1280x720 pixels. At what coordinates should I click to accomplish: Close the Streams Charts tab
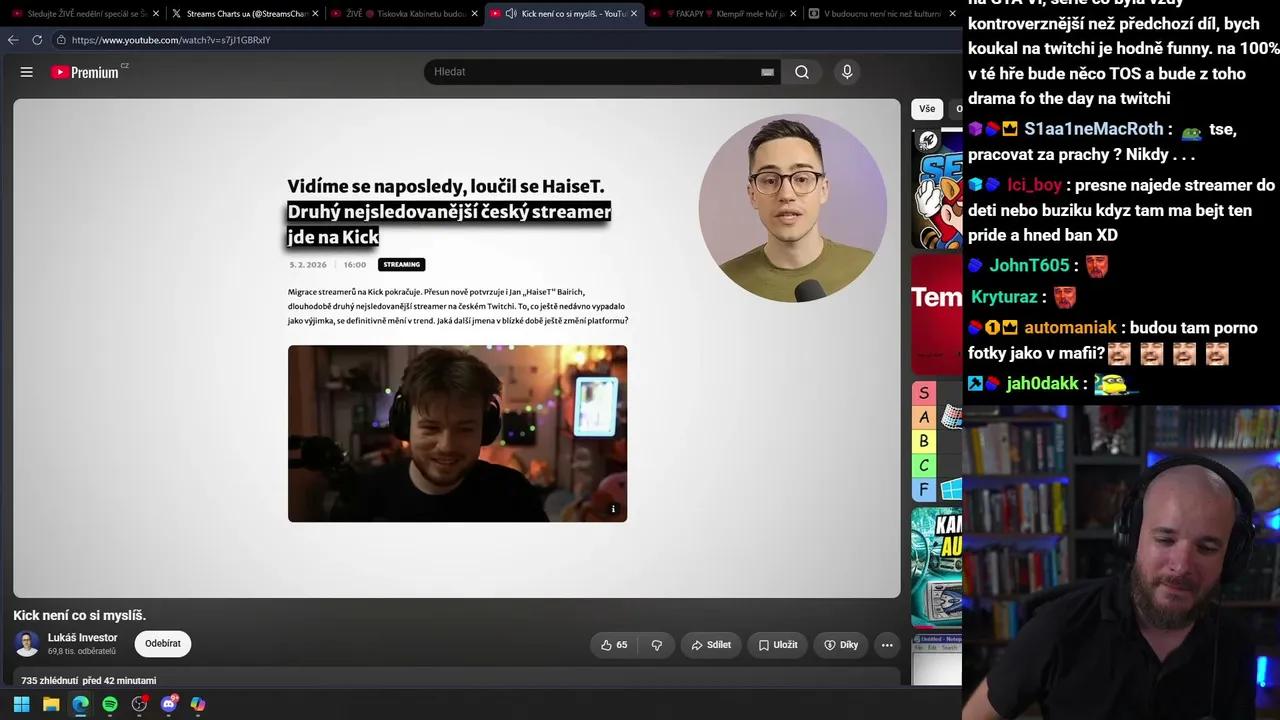click(x=315, y=14)
